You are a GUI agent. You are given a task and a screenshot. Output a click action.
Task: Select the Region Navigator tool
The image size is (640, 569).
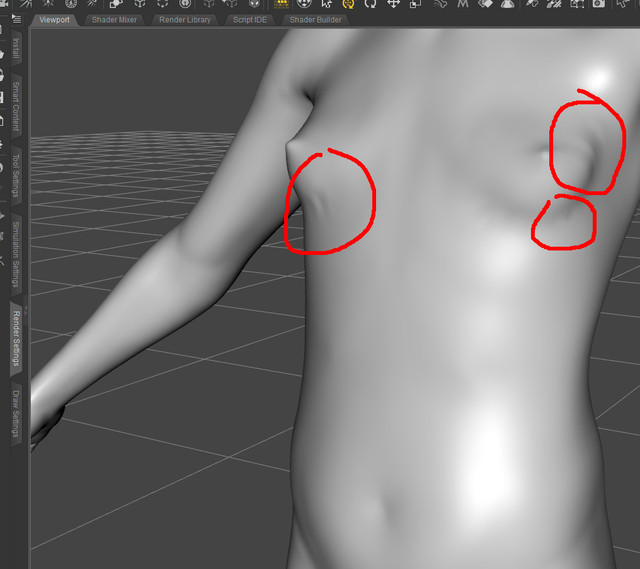[577, 4]
